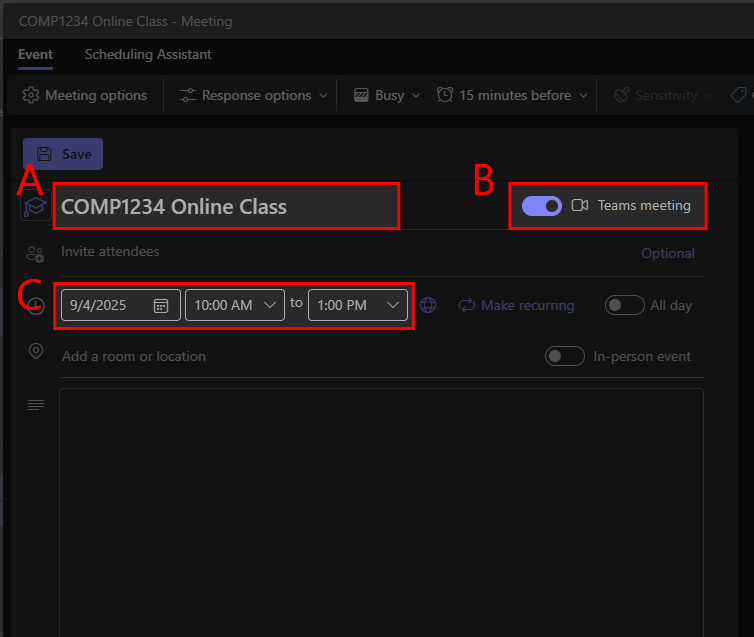Switch on the In-person event toggle
This screenshot has width=754, height=637.
pyautogui.click(x=565, y=356)
